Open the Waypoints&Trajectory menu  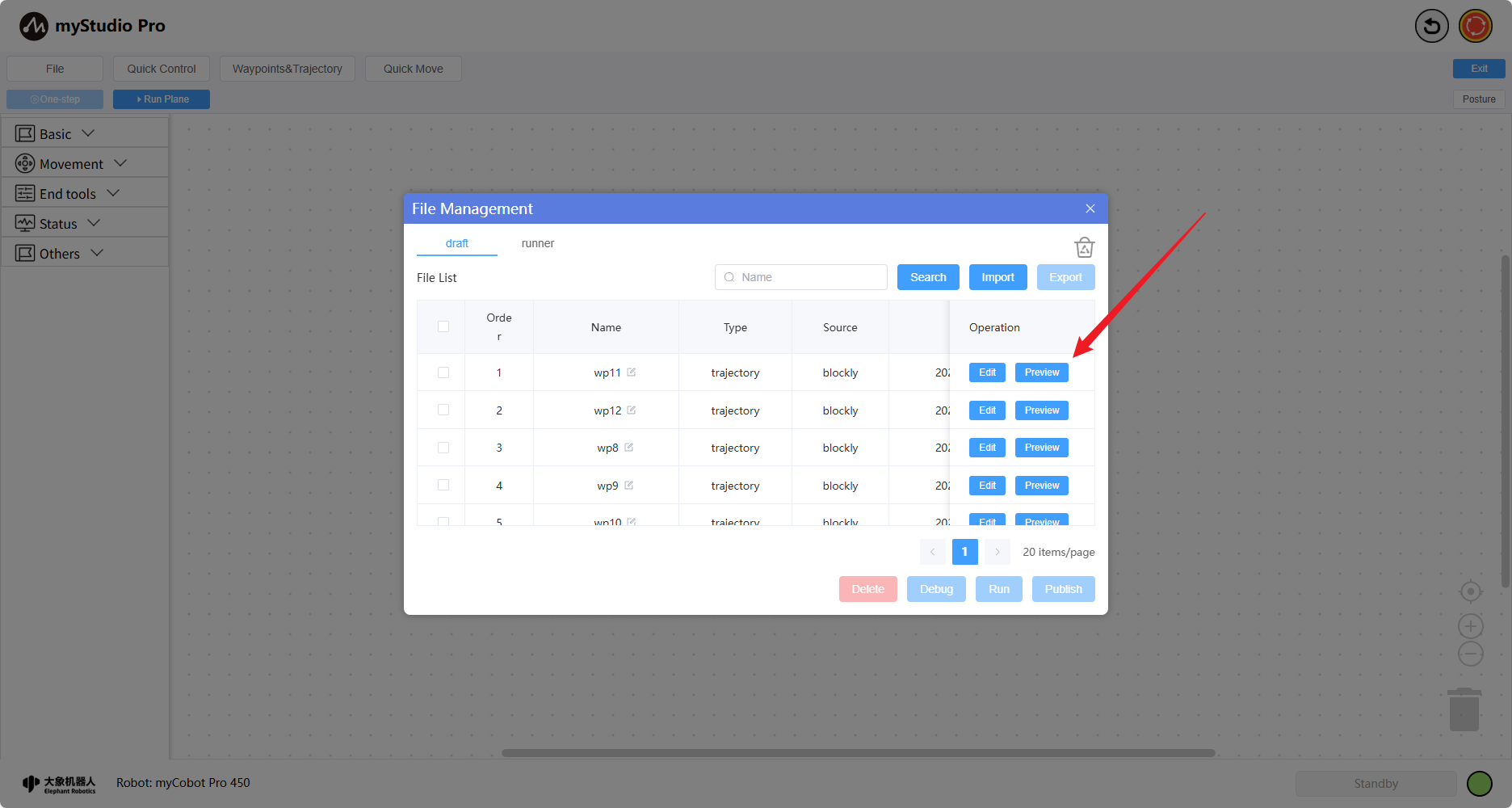pos(287,69)
